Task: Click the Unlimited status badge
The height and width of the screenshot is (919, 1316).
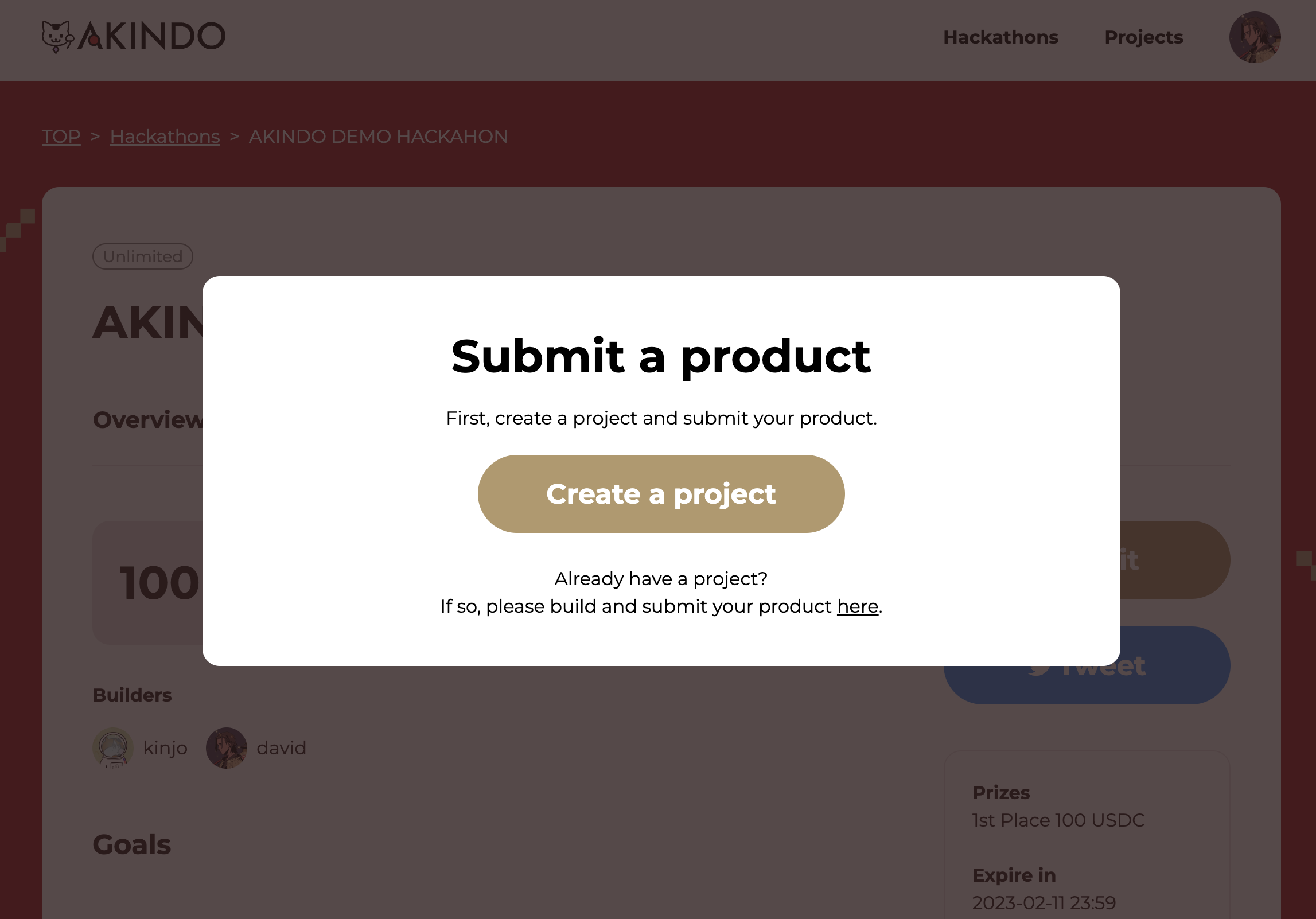Action: pyautogui.click(x=142, y=256)
